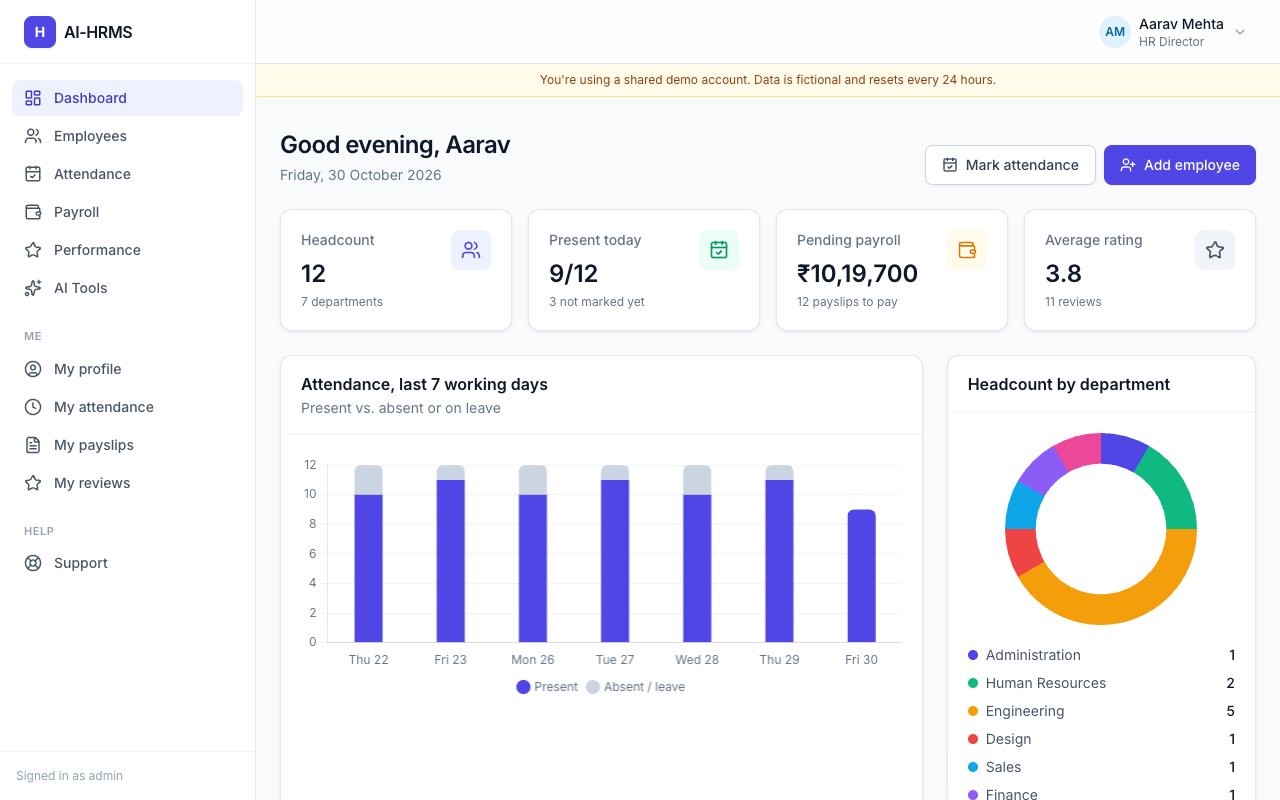The image size is (1280, 800).
Task: Open Support in the Help section
Action: [x=127, y=563]
